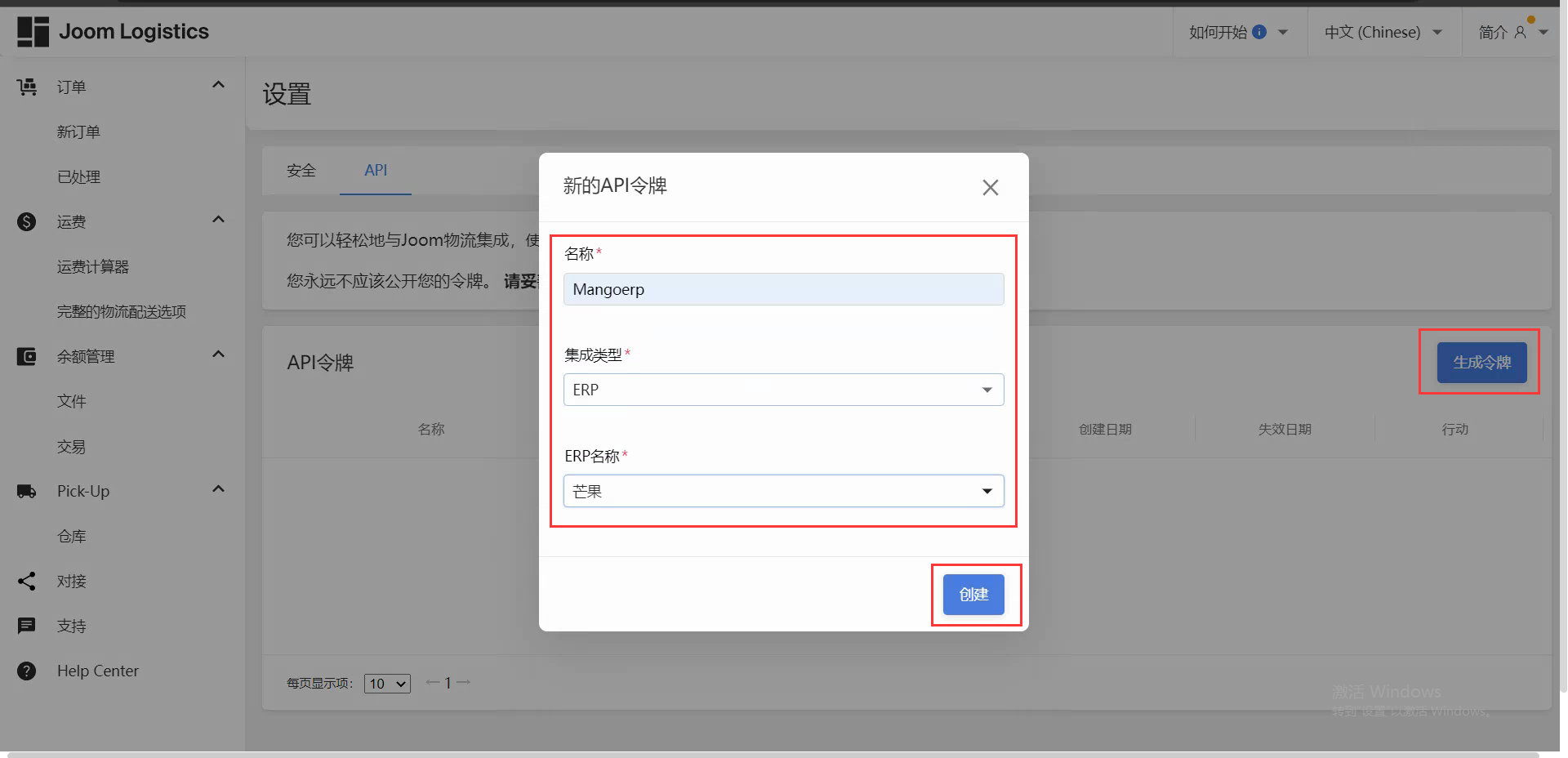Open 运费计算器 in the sidebar
The image size is (1568, 758).
[93, 266]
